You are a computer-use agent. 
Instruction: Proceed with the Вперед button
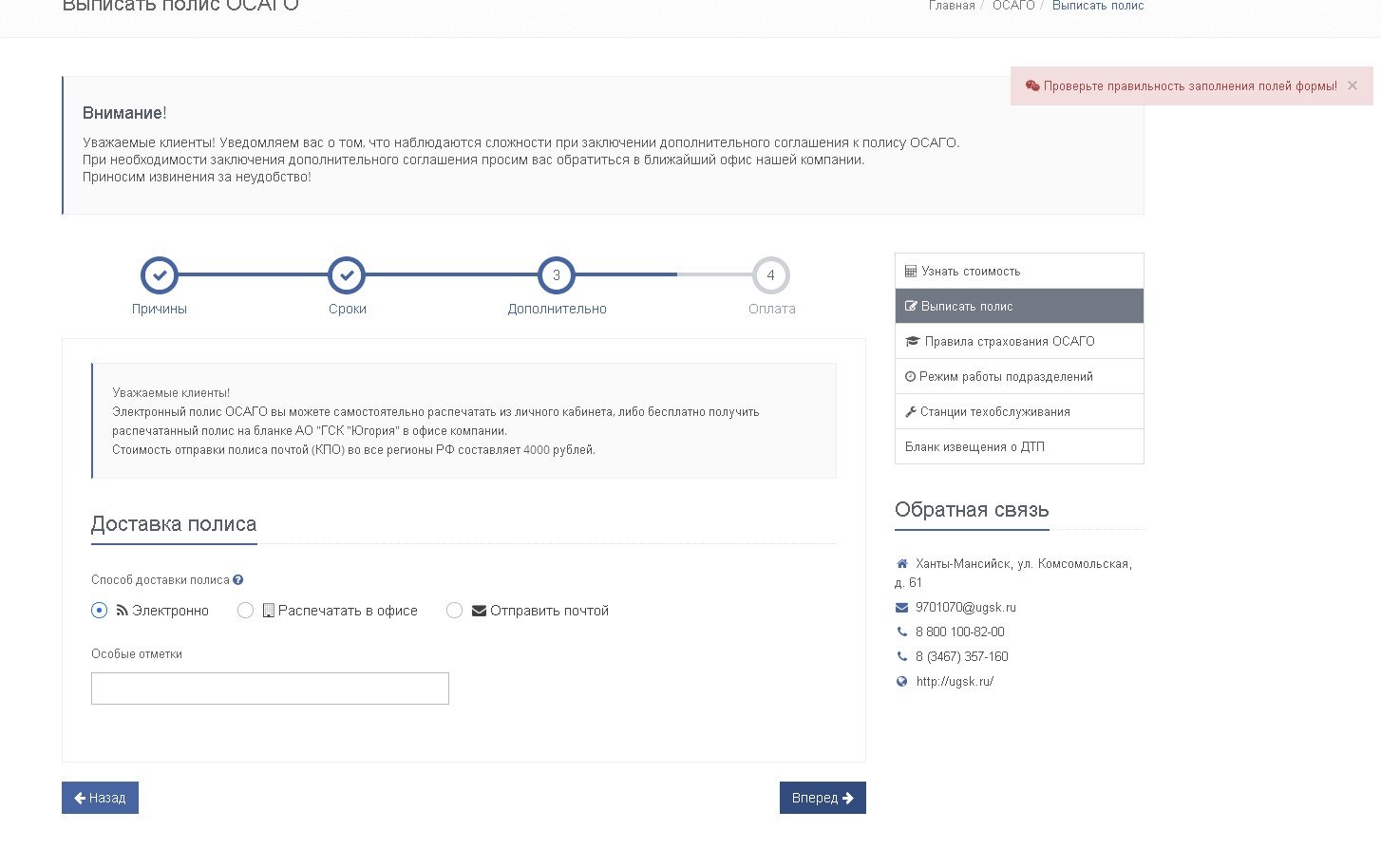pos(823,798)
